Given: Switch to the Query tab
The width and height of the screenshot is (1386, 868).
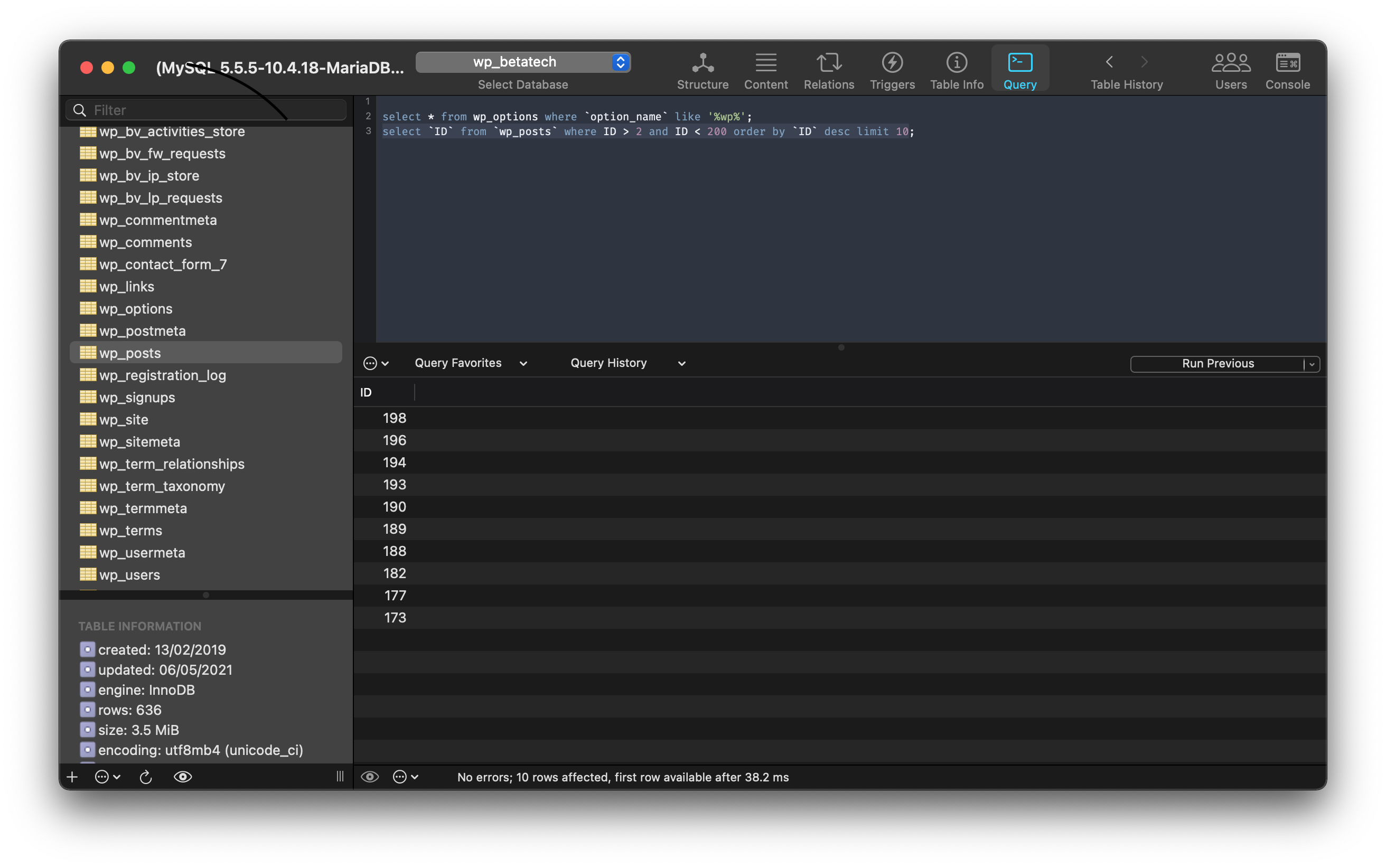Looking at the screenshot, I should click(x=1019, y=69).
